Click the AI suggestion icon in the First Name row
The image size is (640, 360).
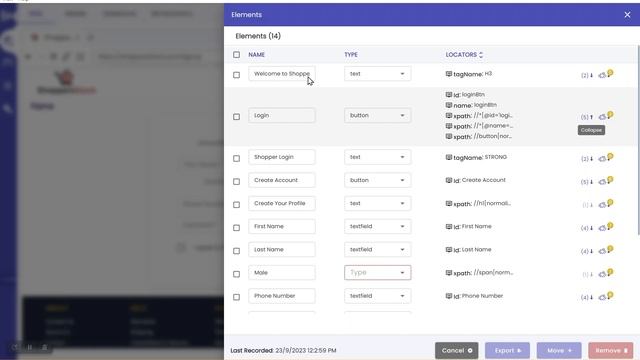(606, 227)
